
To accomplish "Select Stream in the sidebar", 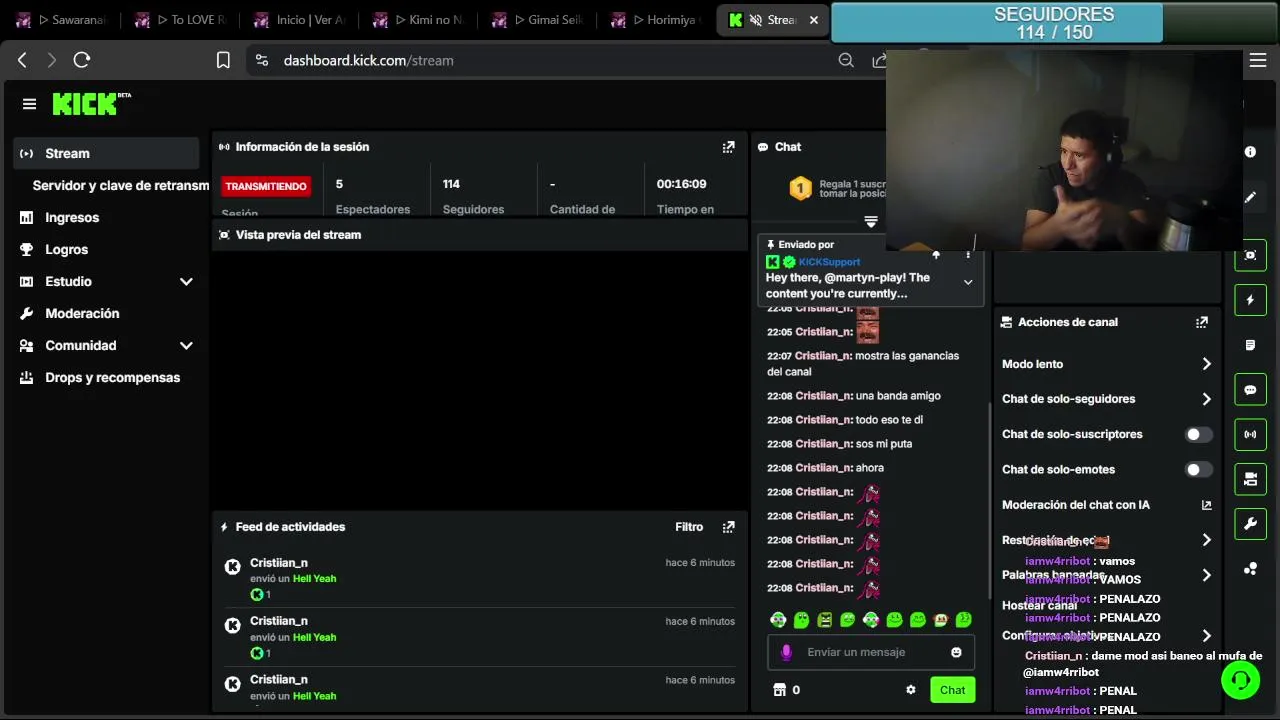I will click(106, 153).
